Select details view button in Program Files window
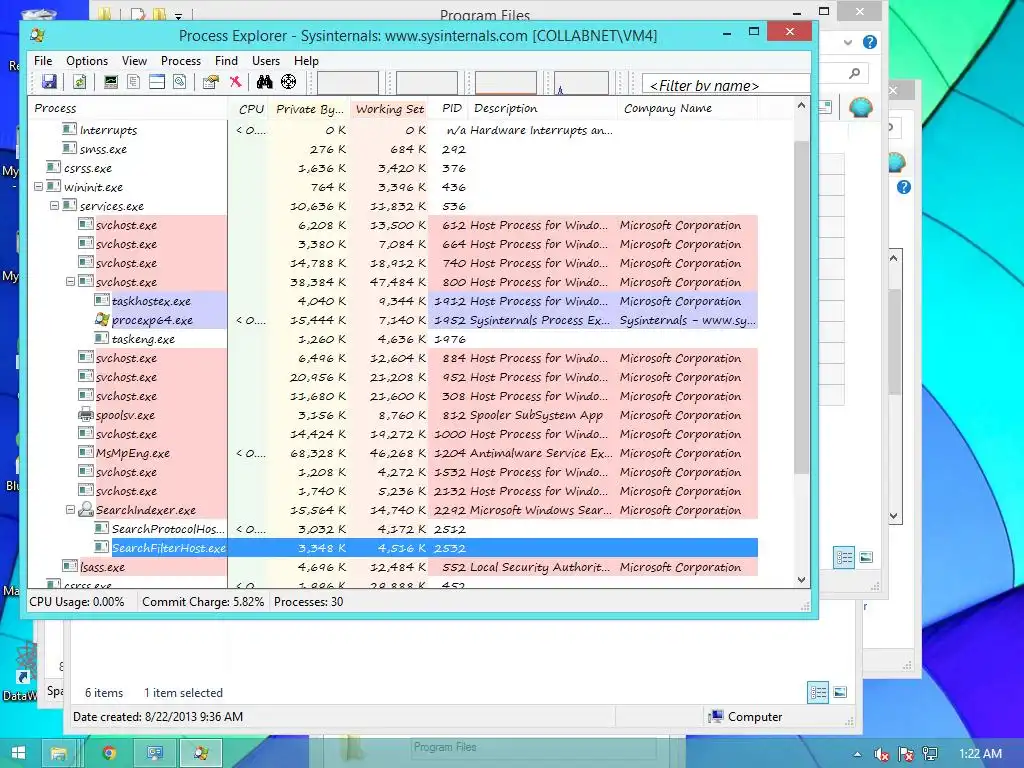This screenshot has width=1024, height=768. click(844, 557)
